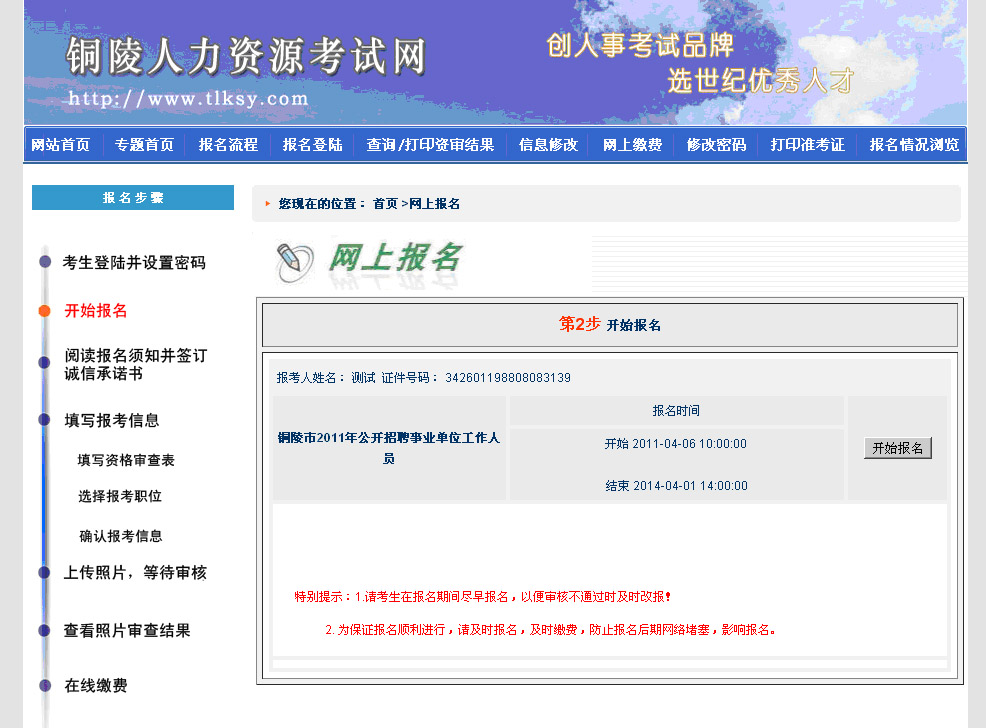This screenshot has height=728, width=986.
Task: Open 查询/打印资审结果 page
Action: click(x=430, y=145)
